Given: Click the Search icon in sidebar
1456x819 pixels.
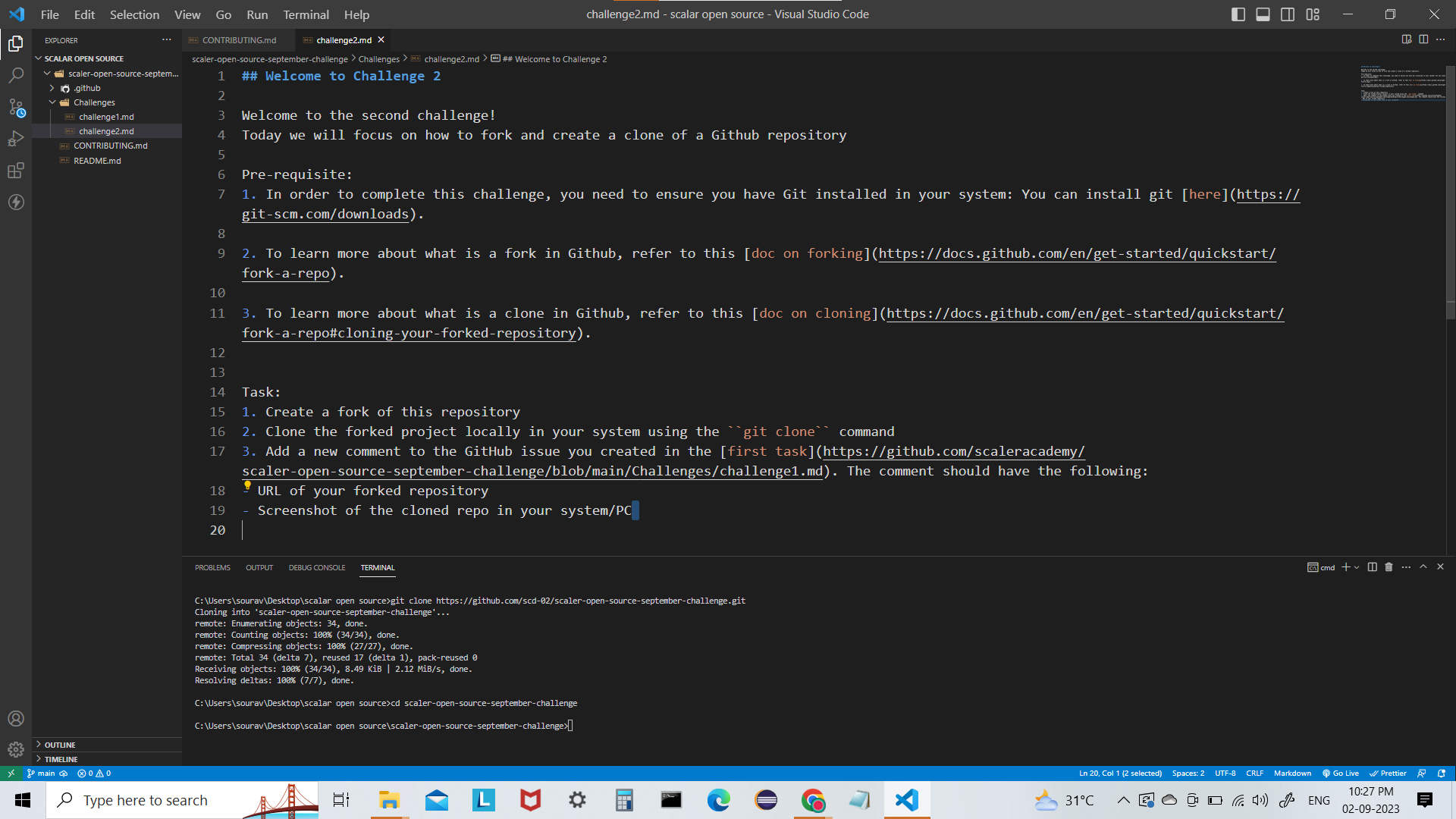Looking at the screenshot, I should [17, 75].
